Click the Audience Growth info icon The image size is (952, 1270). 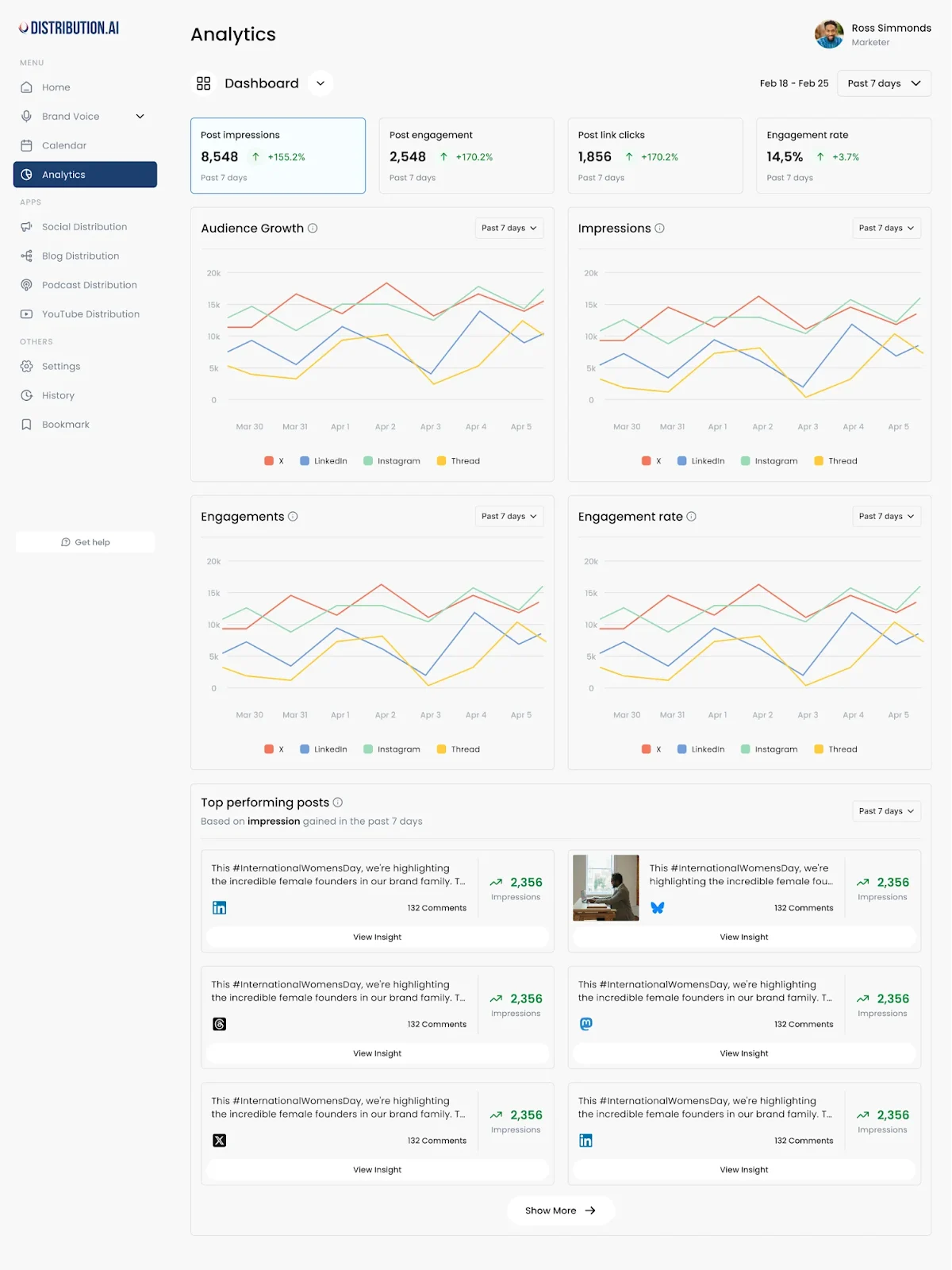coord(313,228)
